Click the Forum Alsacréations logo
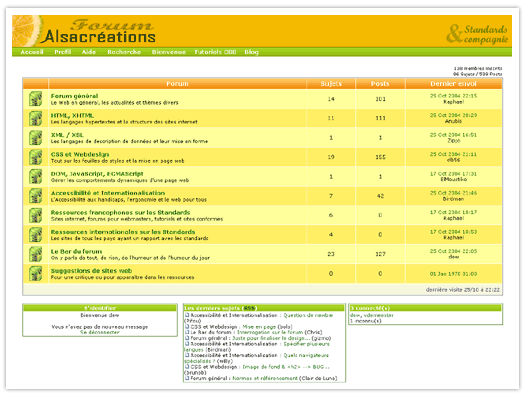The image size is (525, 396). pyautogui.click(x=99, y=32)
